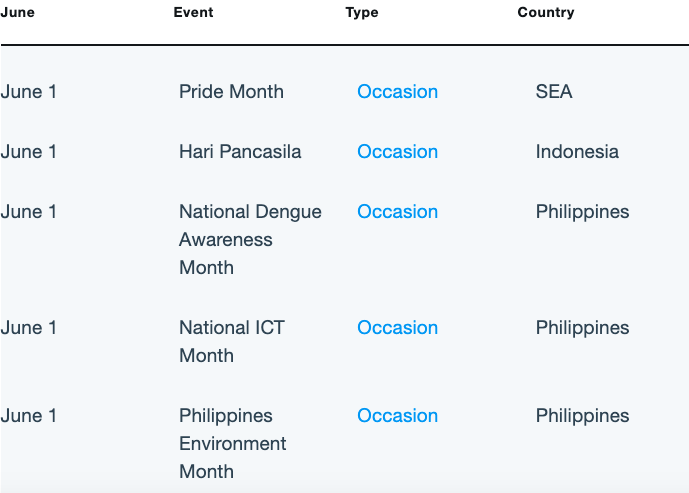Select June 1 date in Pride Month row

tap(29, 92)
